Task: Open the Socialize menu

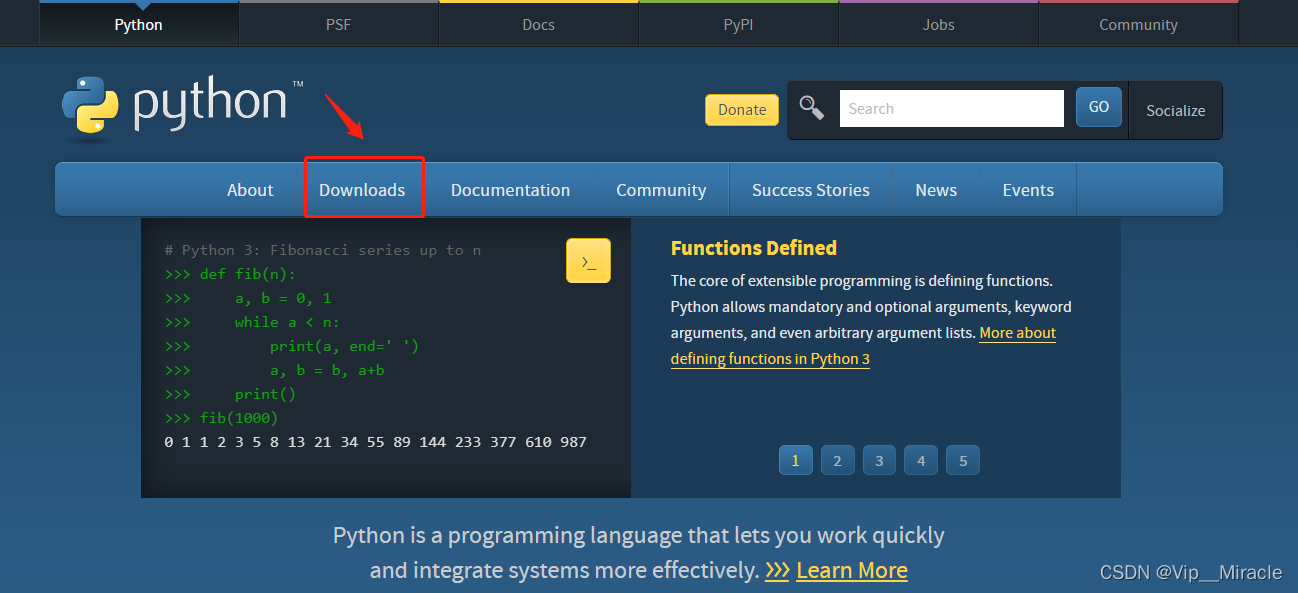Action: [1176, 110]
